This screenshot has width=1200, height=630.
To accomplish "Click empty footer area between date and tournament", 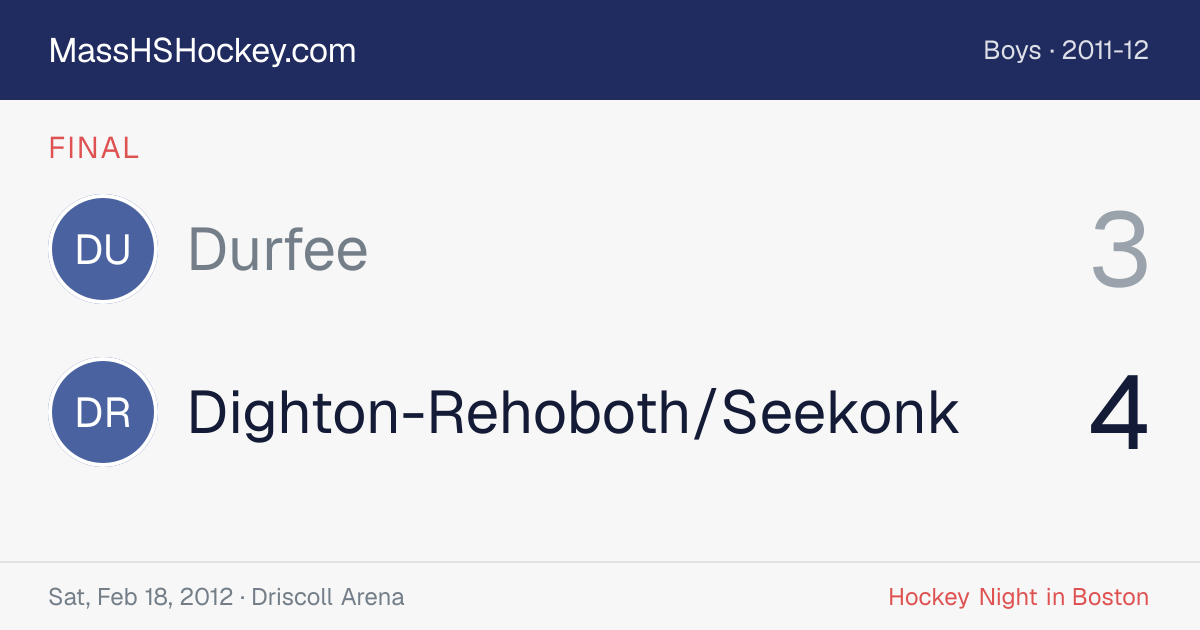I will point(645,598).
